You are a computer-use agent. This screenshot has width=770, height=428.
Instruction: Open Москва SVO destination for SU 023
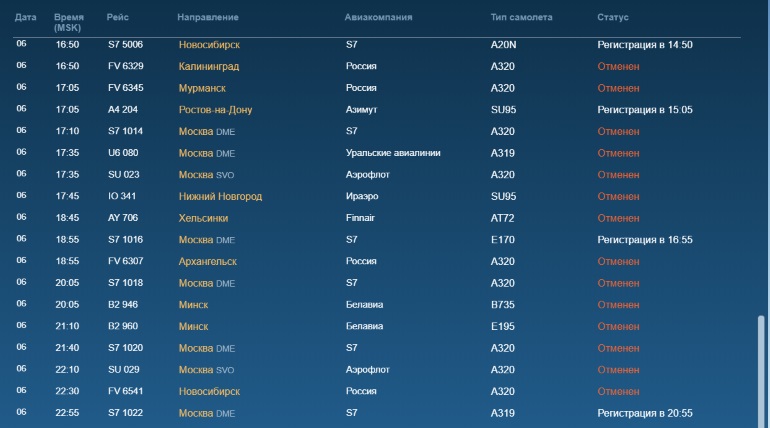click(206, 175)
